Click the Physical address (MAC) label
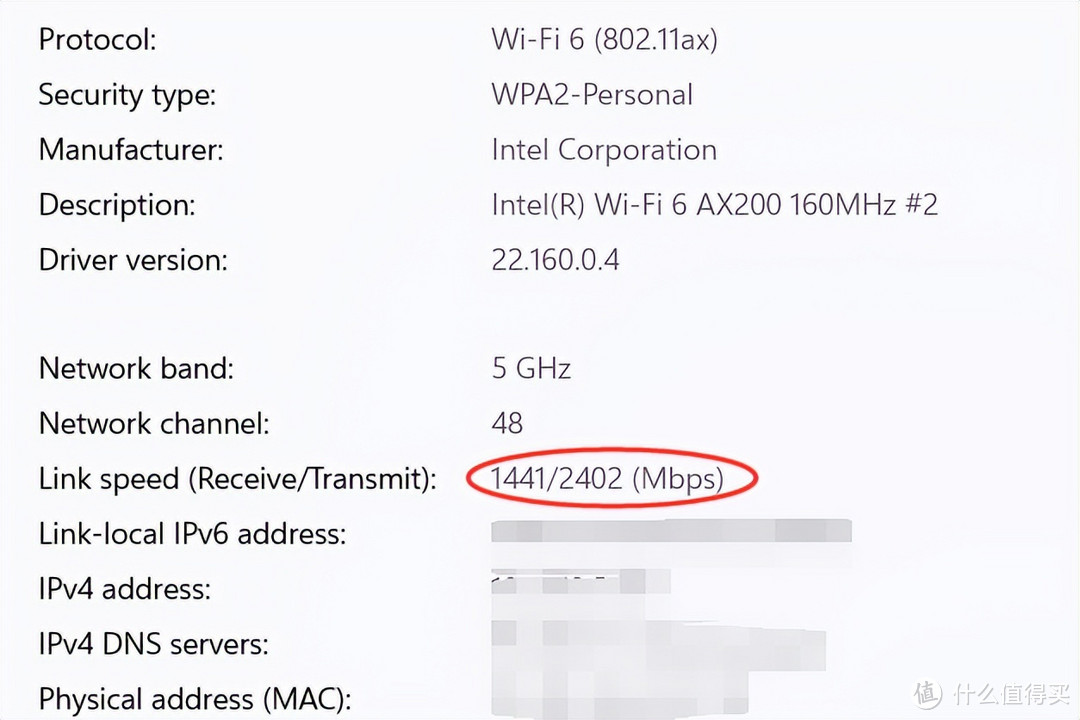The height and width of the screenshot is (720, 1080). point(195,699)
